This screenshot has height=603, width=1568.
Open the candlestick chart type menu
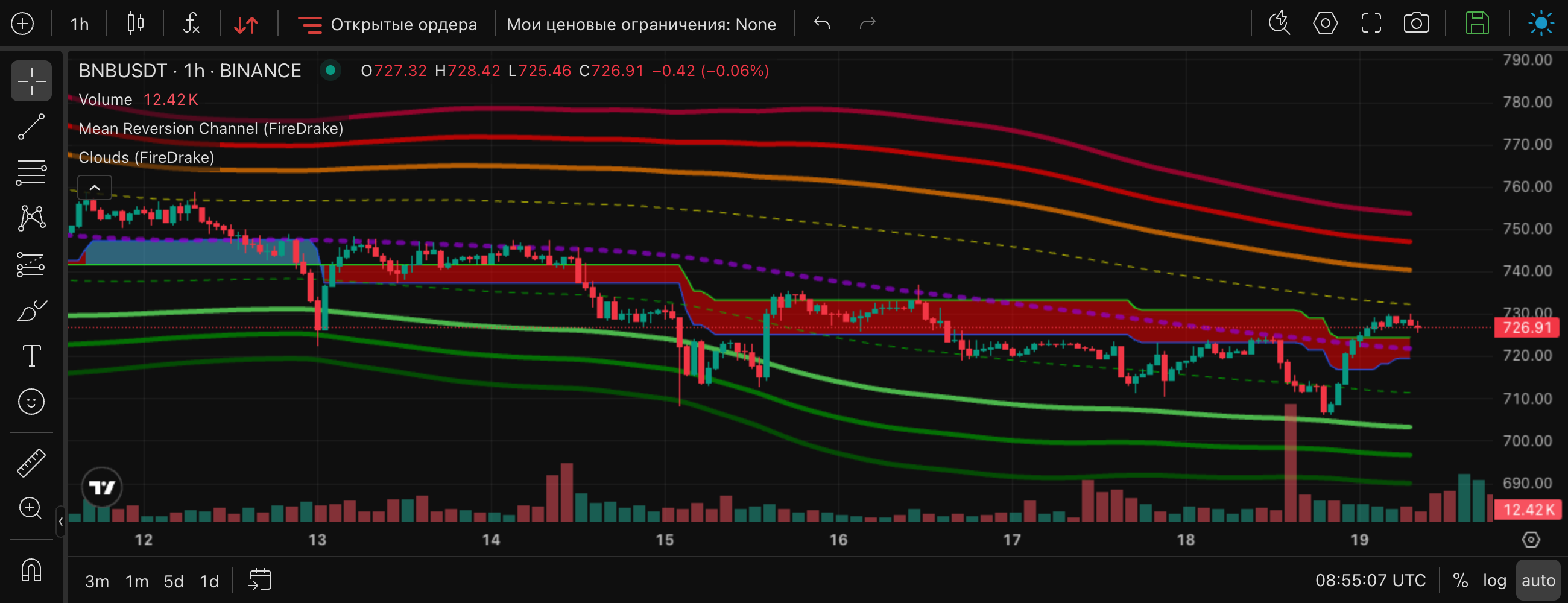135,24
